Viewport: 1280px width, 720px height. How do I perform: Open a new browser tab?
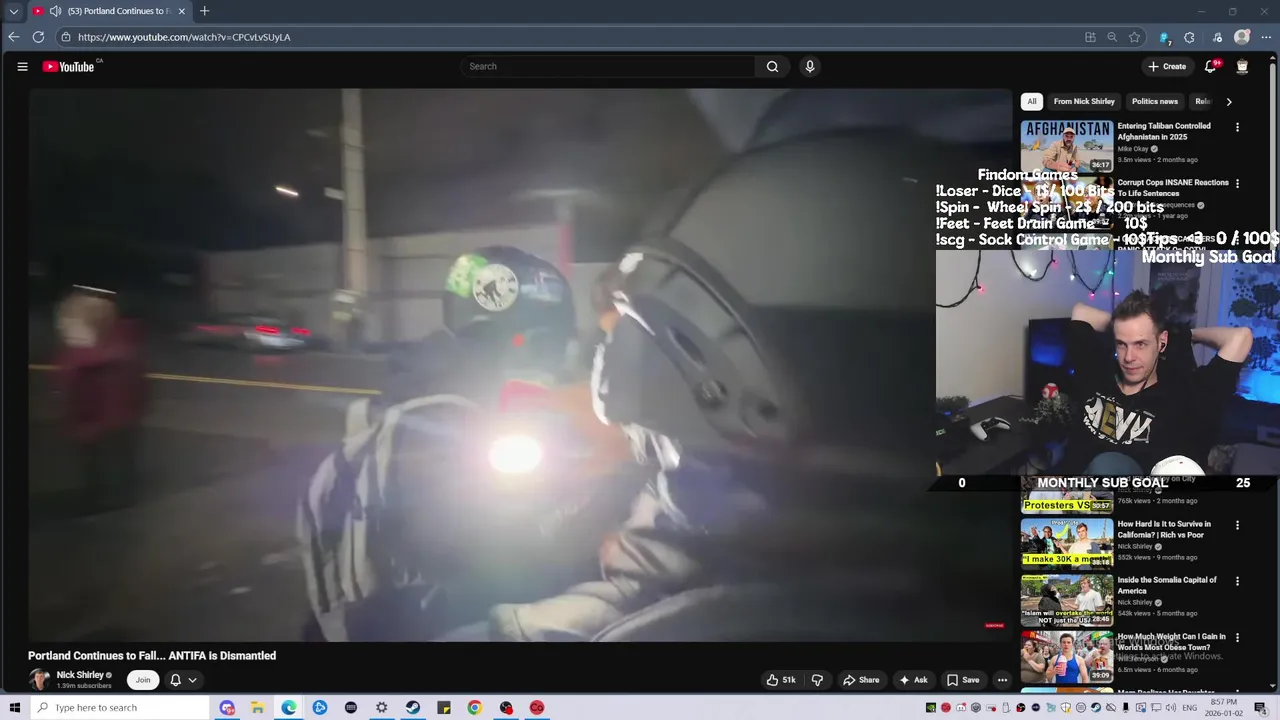point(204,11)
